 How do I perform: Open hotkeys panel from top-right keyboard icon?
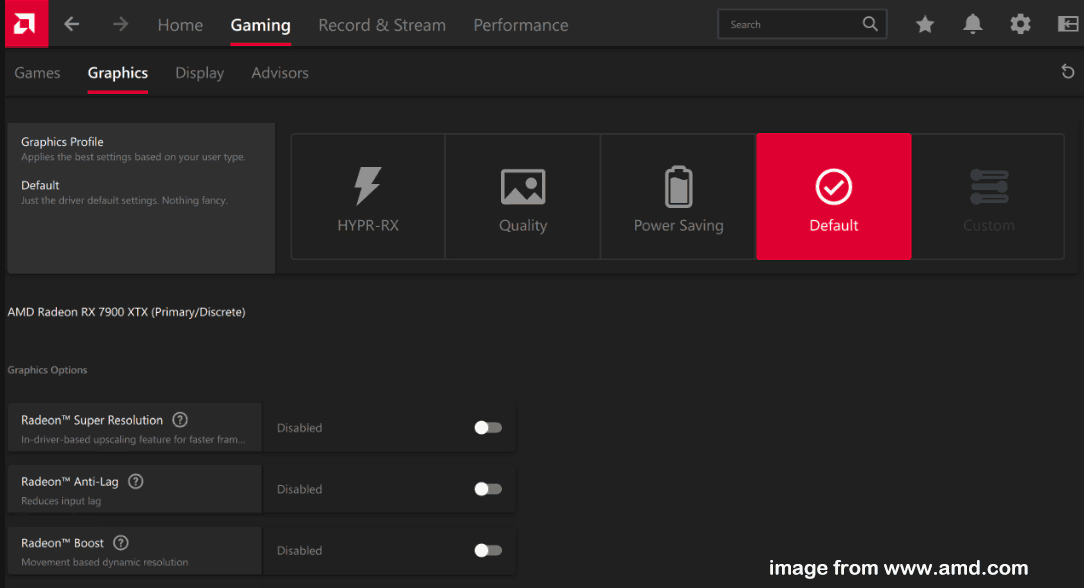(1064, 24)
